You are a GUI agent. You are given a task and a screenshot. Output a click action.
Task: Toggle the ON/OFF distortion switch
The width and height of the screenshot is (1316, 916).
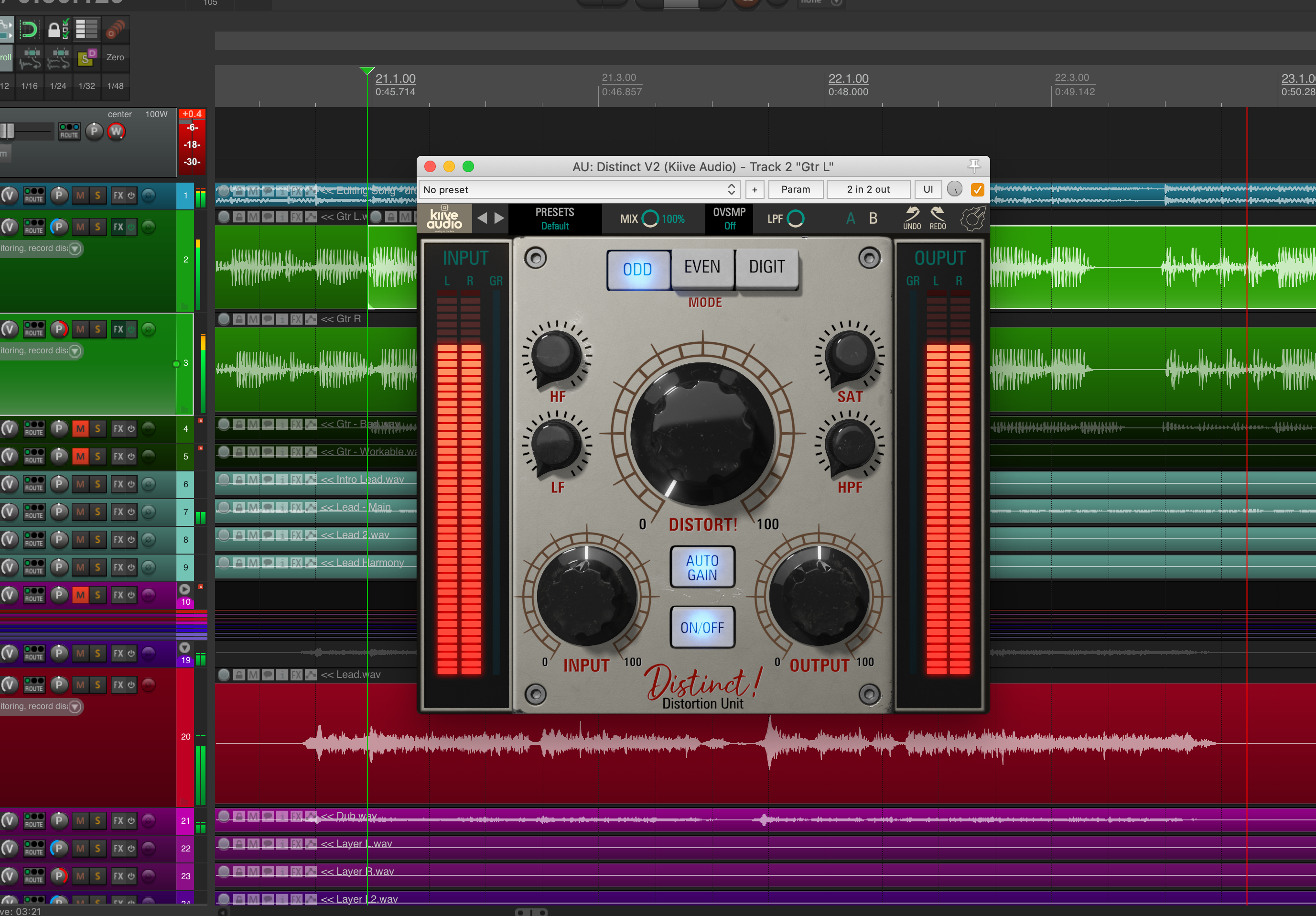[702, 628]
